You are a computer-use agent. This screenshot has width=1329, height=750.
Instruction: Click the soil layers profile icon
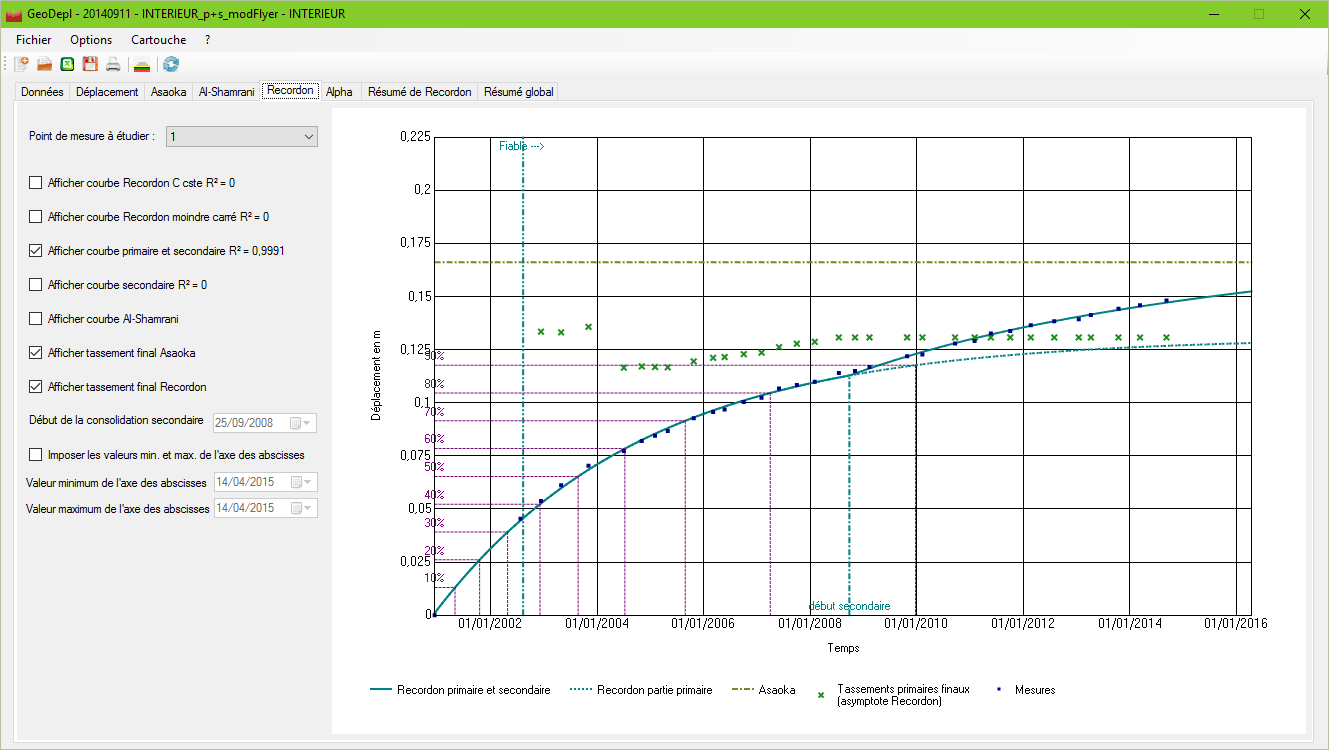143,64
